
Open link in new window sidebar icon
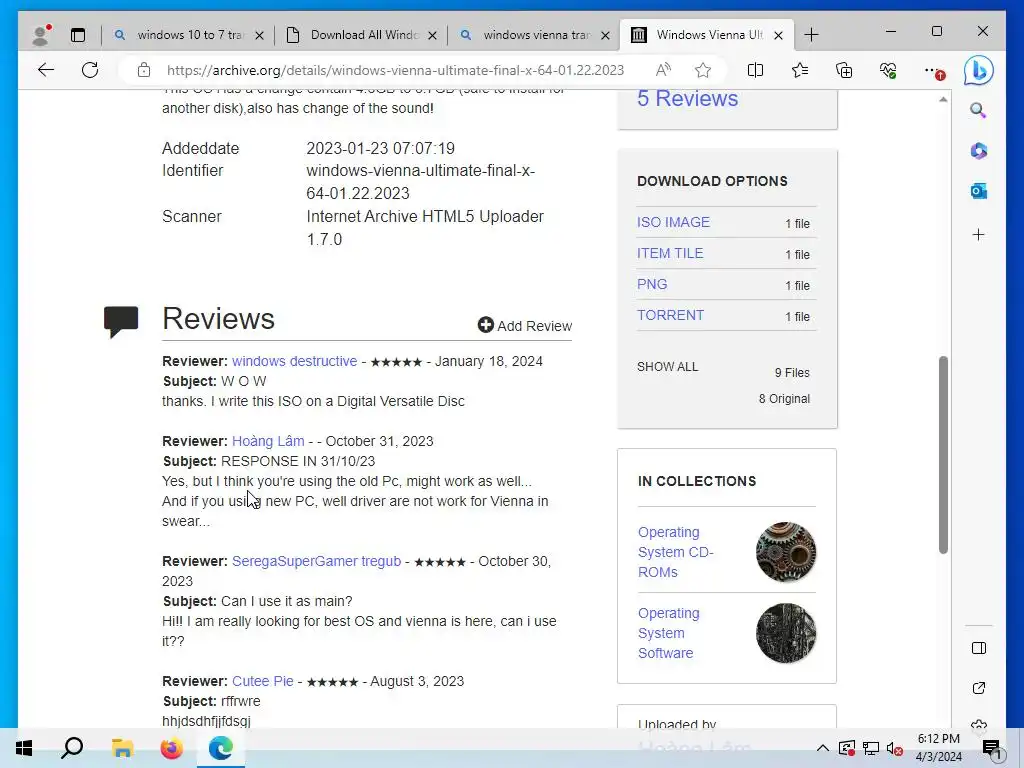[x=978, y=688]
